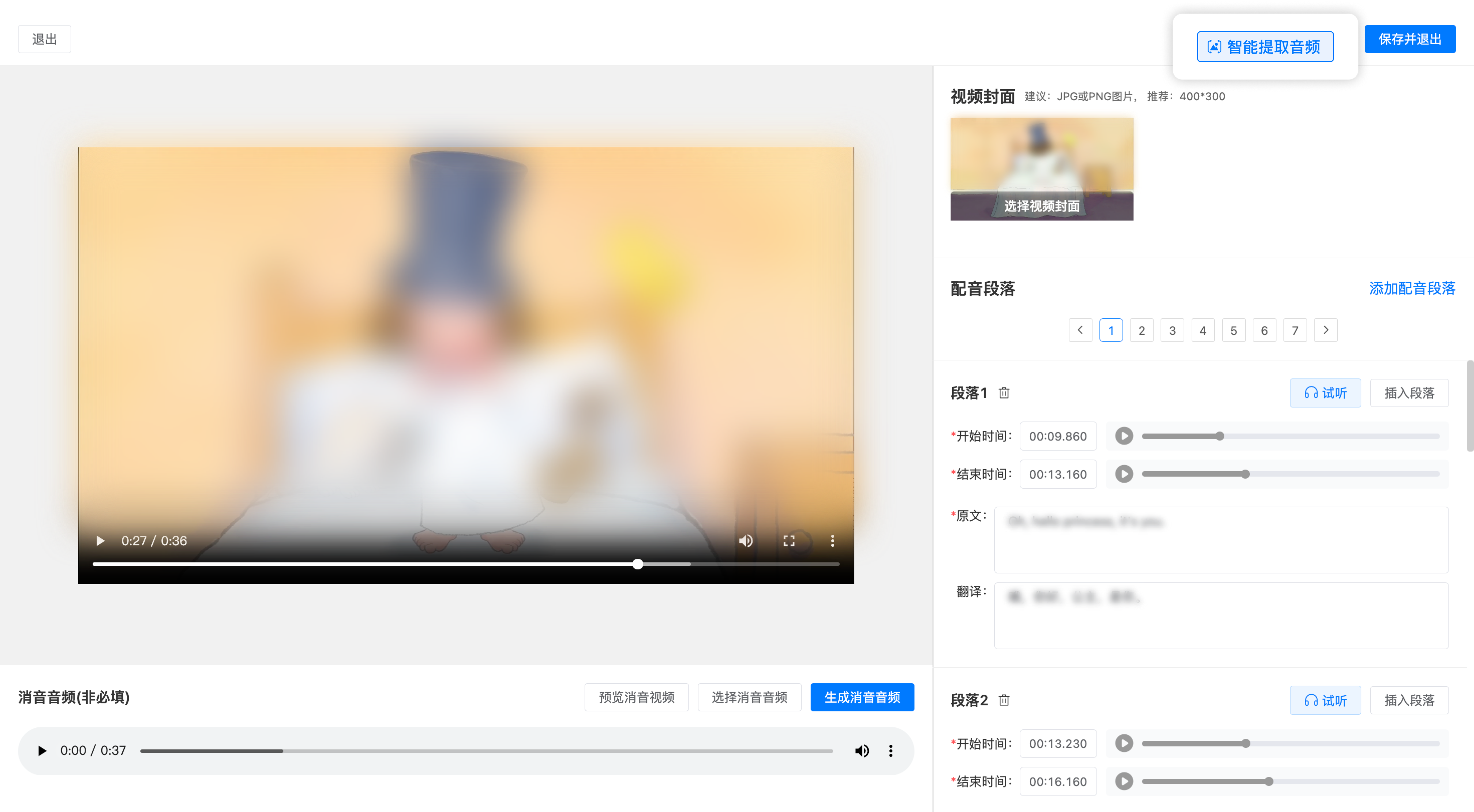Open the video player three-dot options menu
The width and height of the screenshot is (1474, 812).
coord(833,541)
